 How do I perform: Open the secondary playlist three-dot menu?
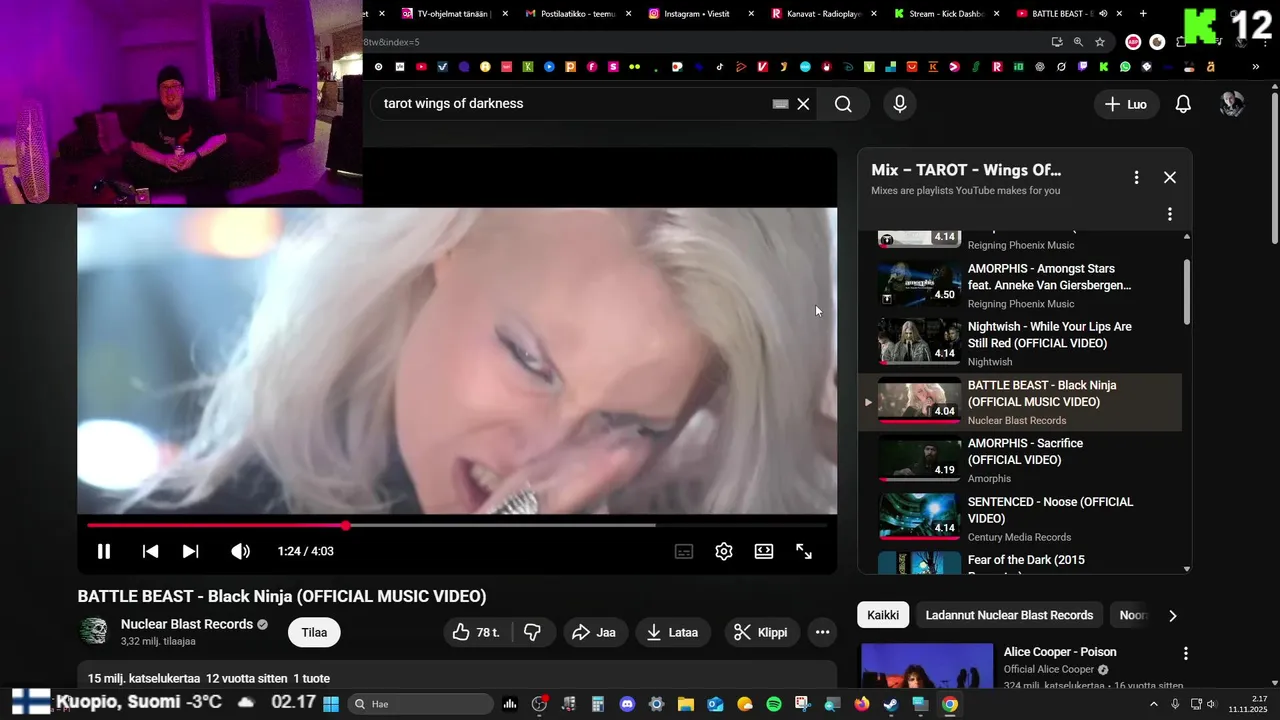tap(1170, 214)
